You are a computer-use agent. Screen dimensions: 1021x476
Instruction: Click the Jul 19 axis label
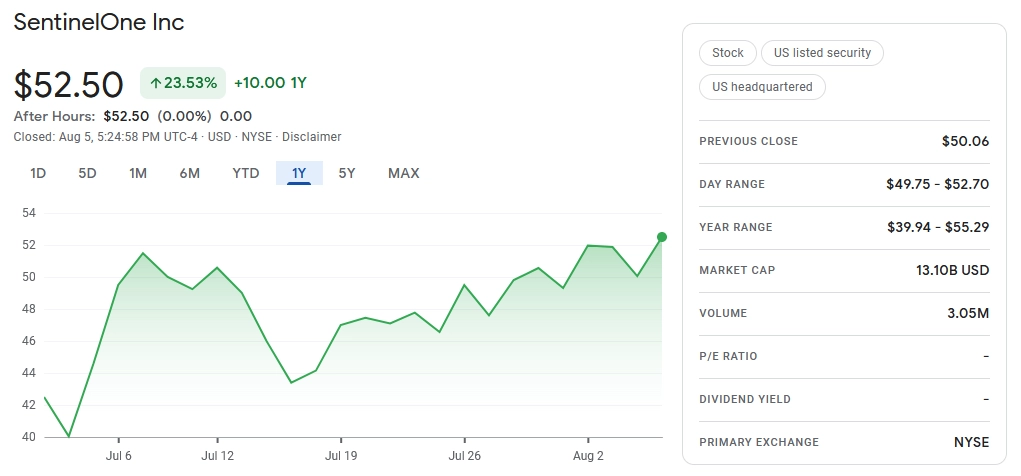coord(341,456)
